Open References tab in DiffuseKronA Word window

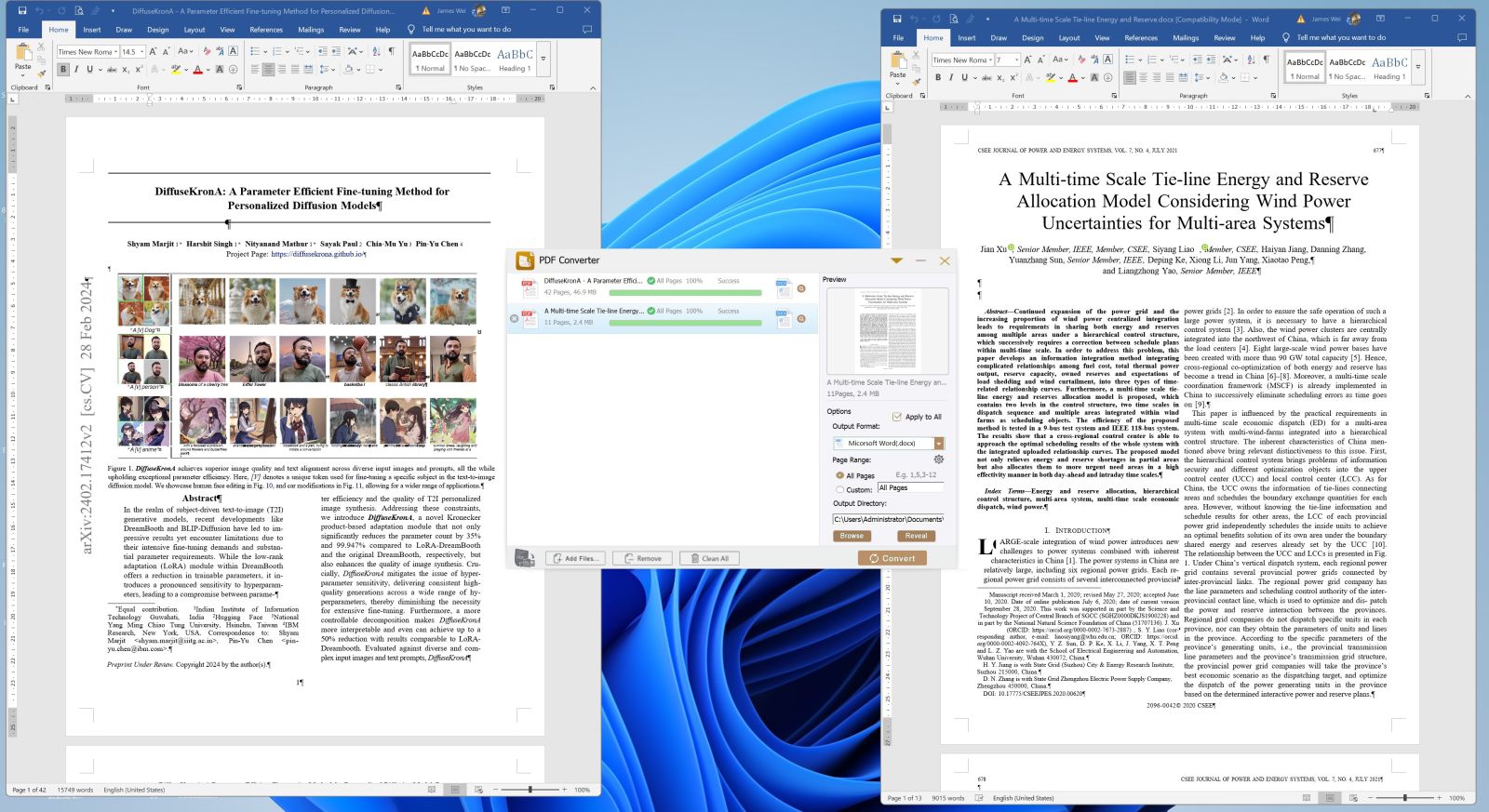click(x=266, y=30)
